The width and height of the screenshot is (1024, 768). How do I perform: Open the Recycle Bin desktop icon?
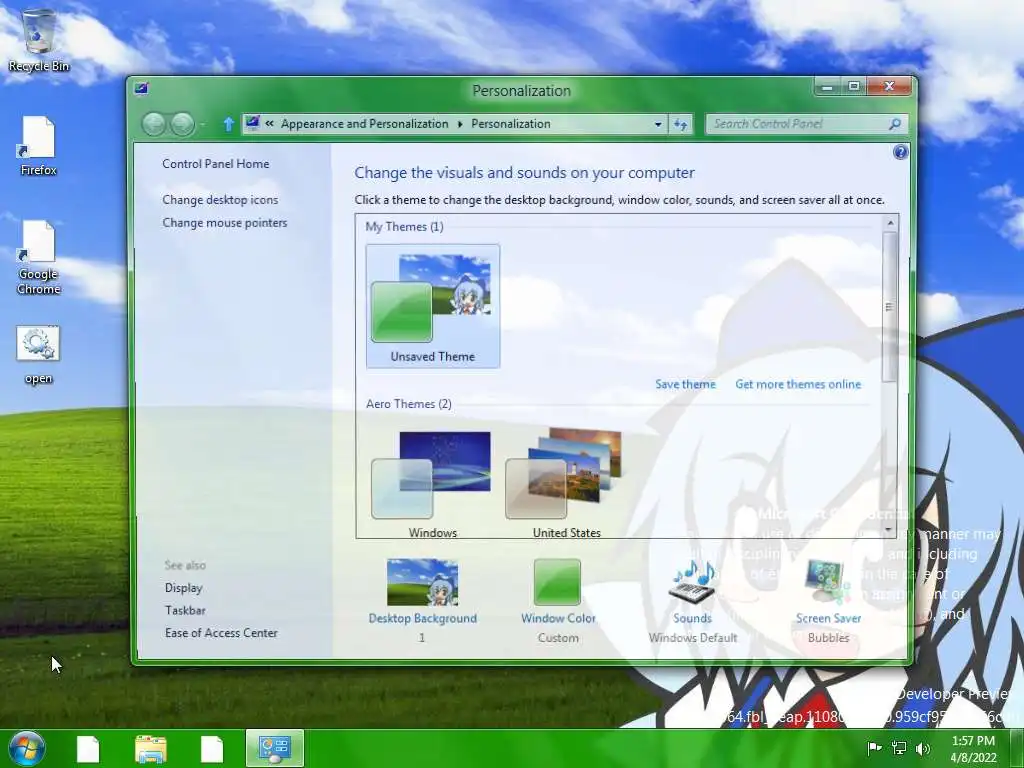[38, 39]
